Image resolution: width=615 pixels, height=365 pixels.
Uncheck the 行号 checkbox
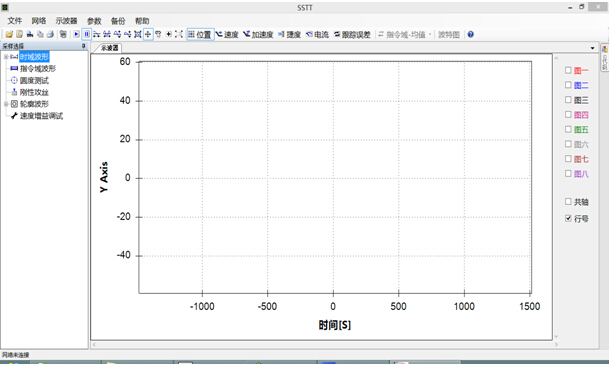568,218
